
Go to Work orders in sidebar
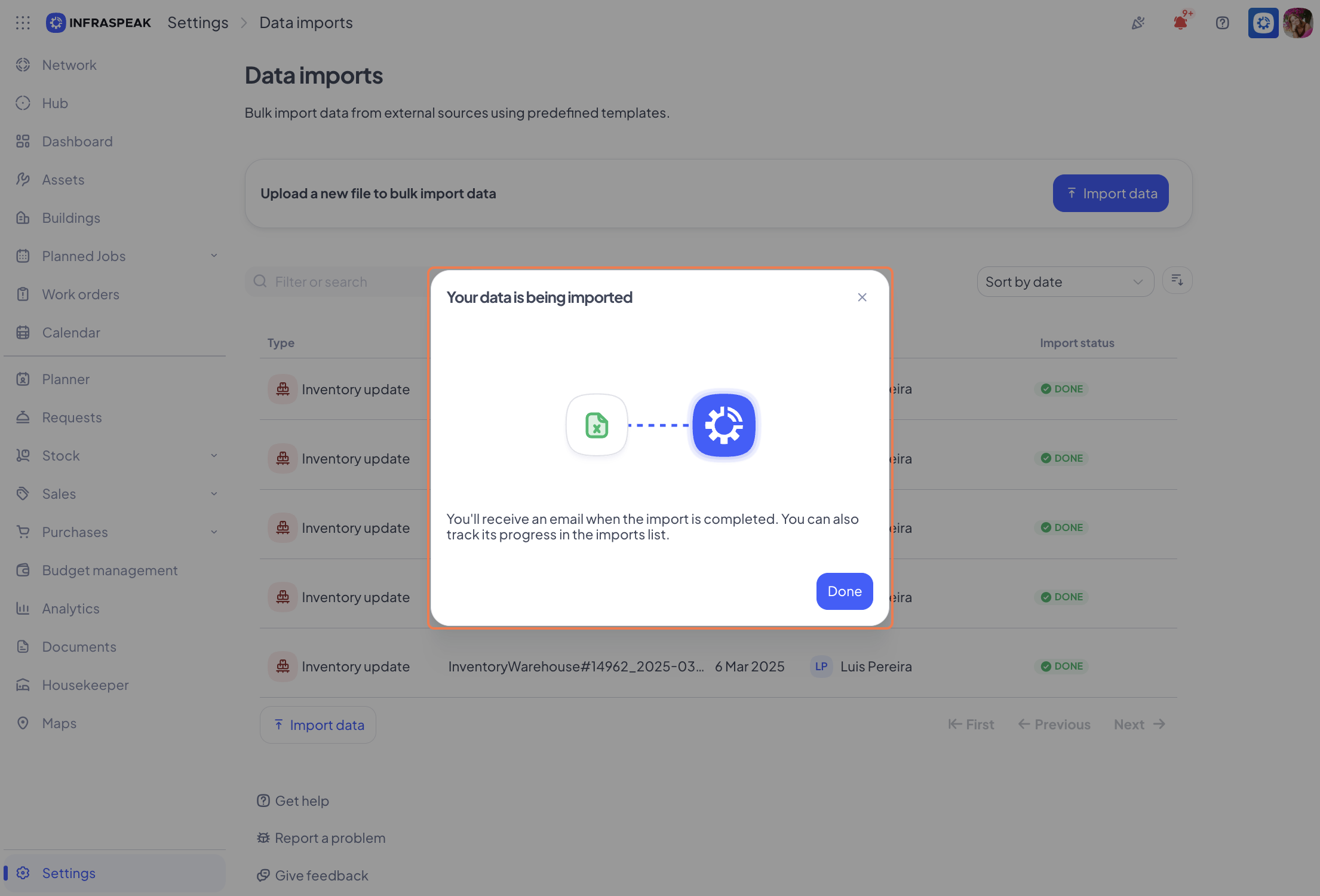81,294
